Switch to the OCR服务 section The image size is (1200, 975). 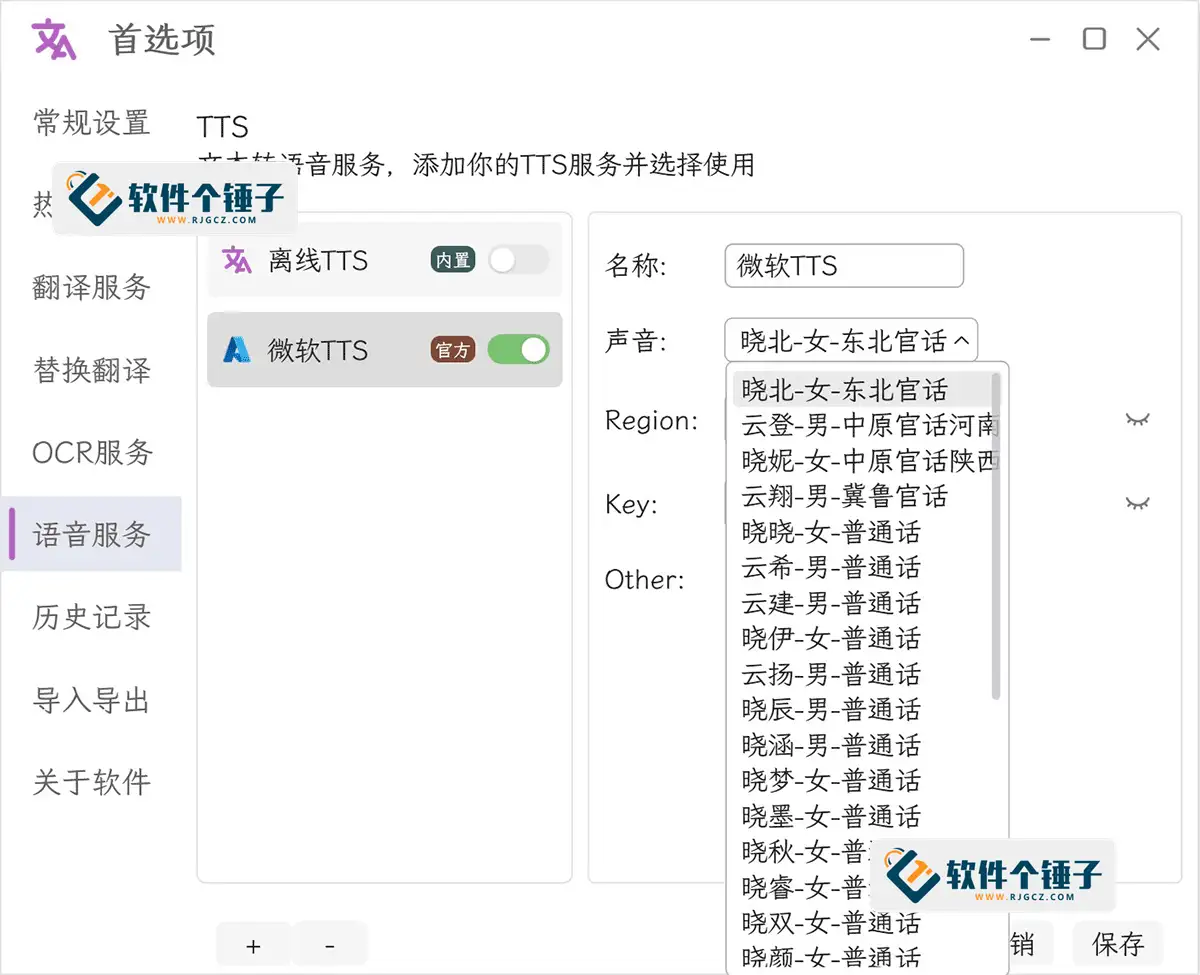pyautogui.click(x=91, y=453)
